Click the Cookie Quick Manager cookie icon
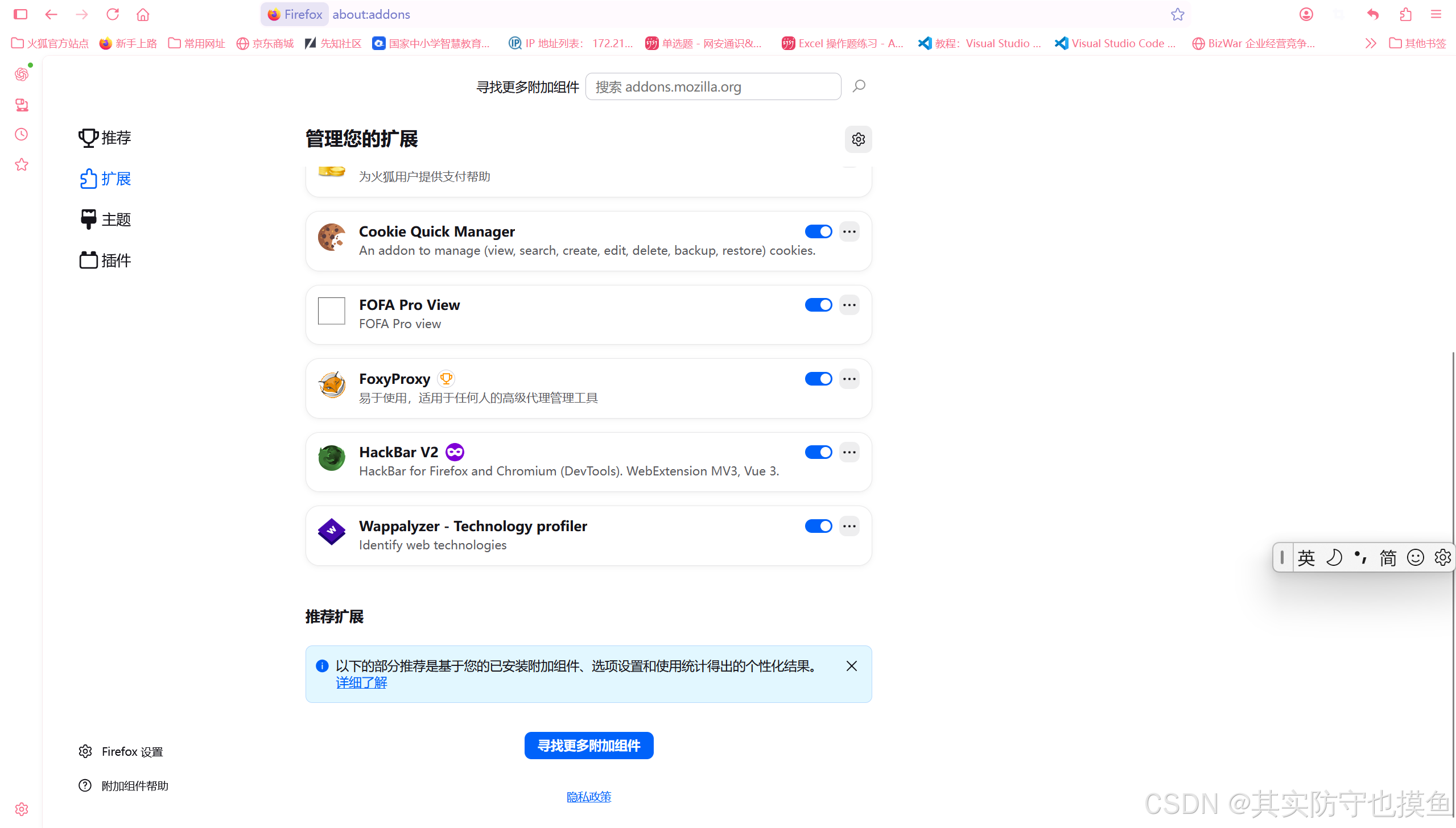 332,237
